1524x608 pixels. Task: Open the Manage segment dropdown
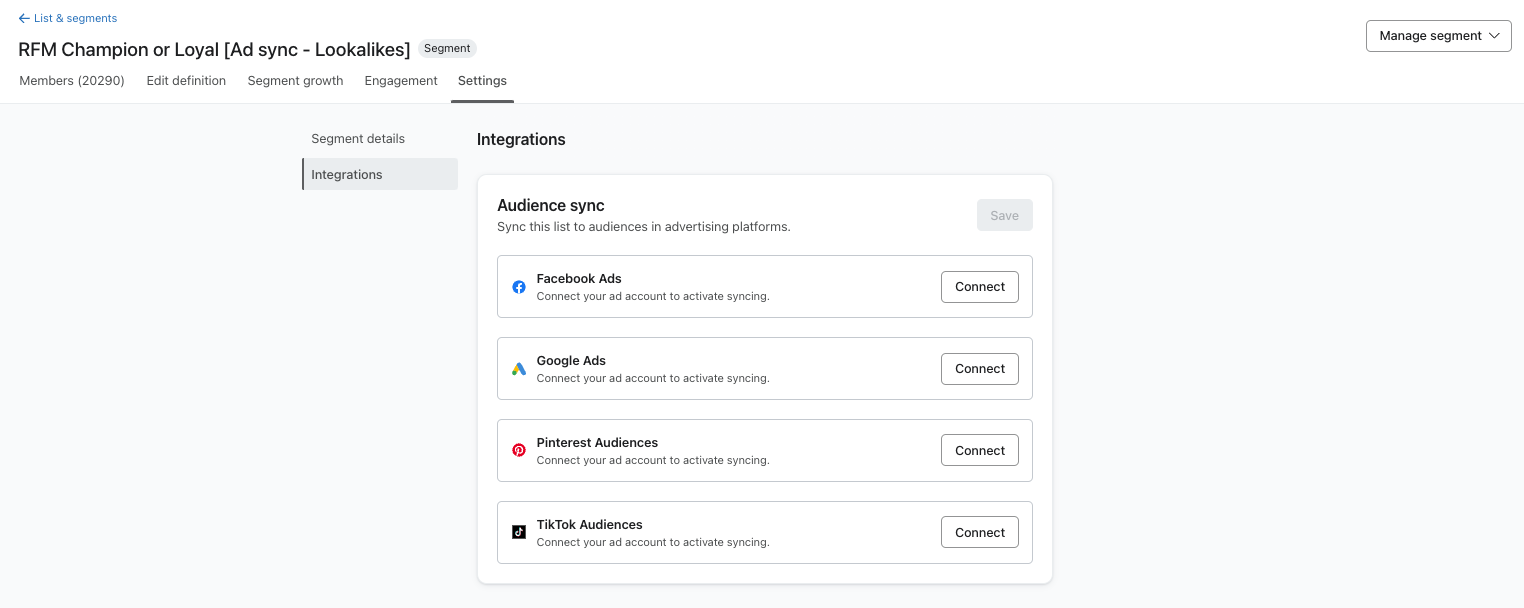(1438, 36)
